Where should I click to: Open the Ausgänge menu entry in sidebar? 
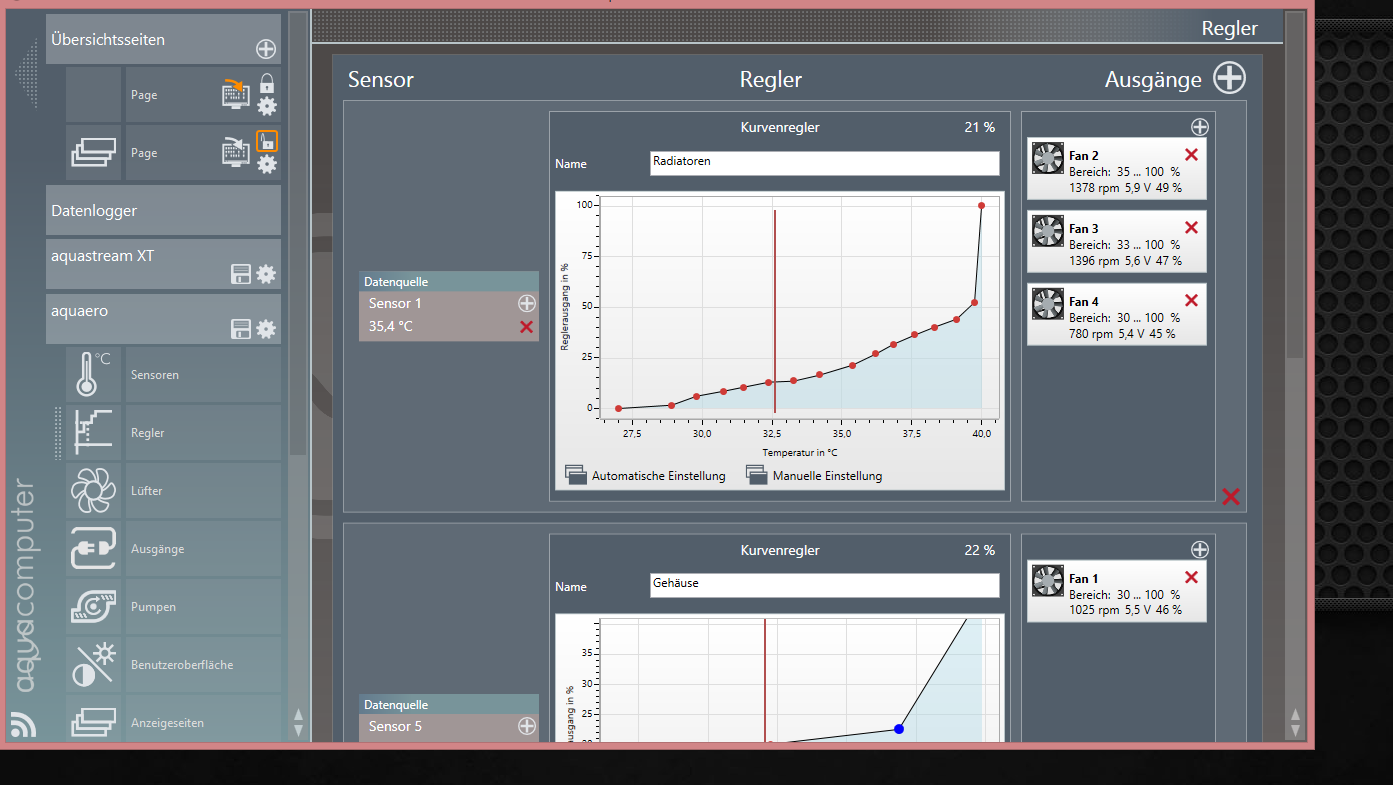203,549
